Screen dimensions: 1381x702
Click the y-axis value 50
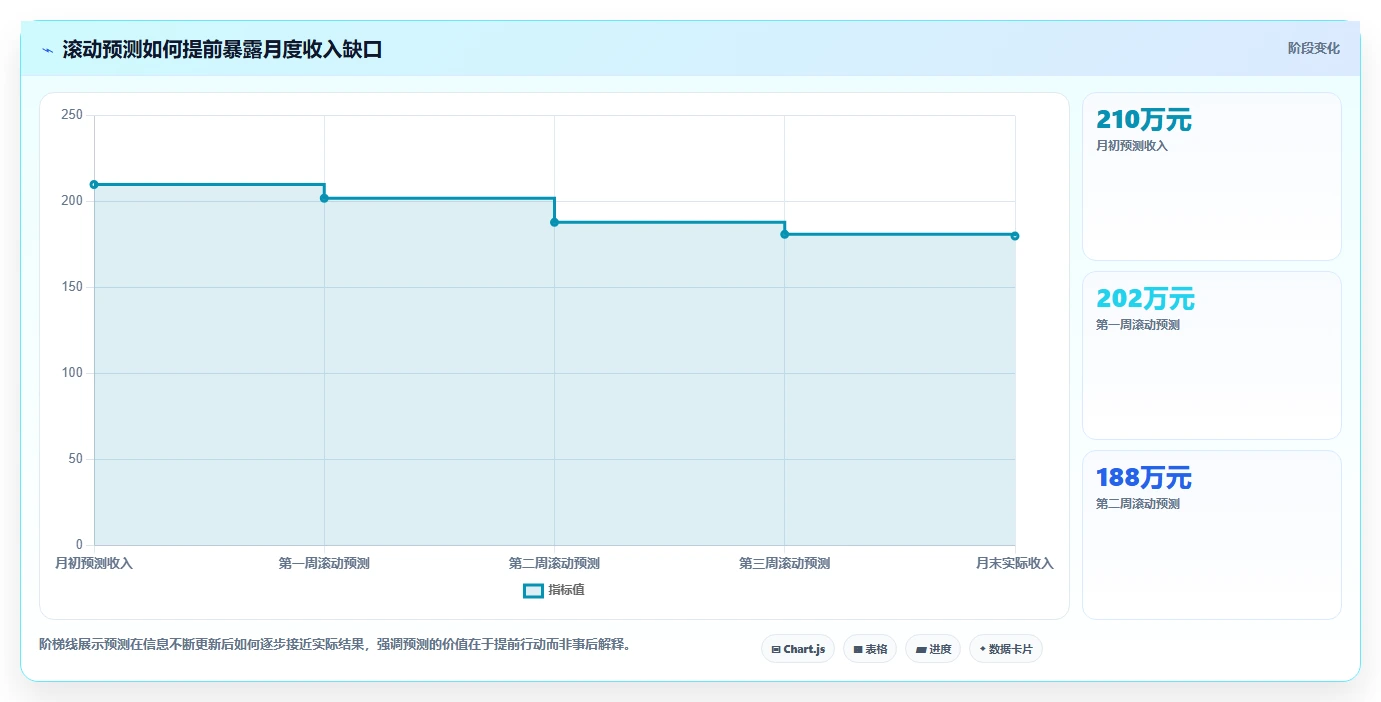[75, 459]
